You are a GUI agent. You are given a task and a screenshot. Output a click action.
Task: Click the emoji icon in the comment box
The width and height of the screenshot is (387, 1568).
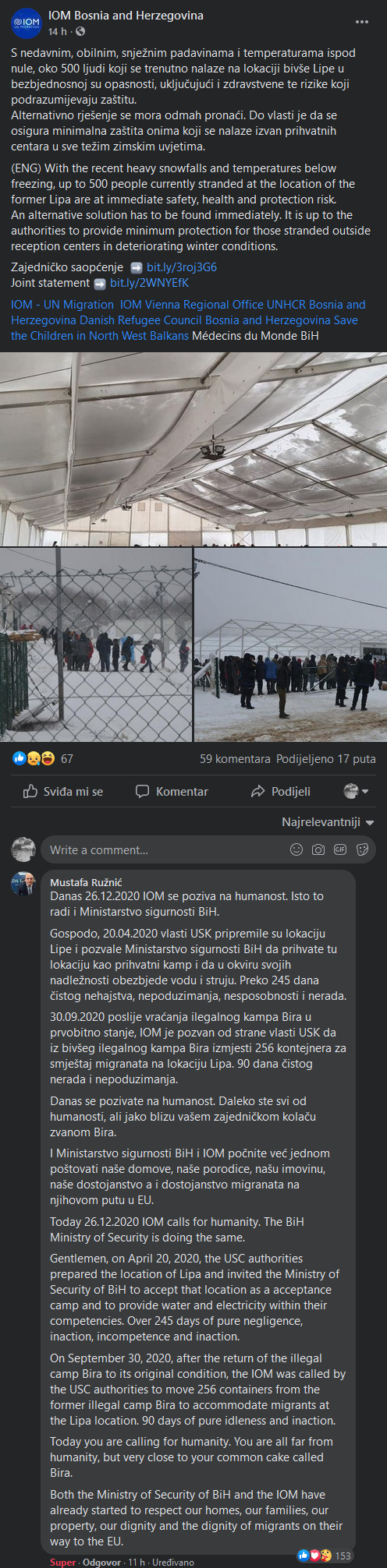coord(296,849)
